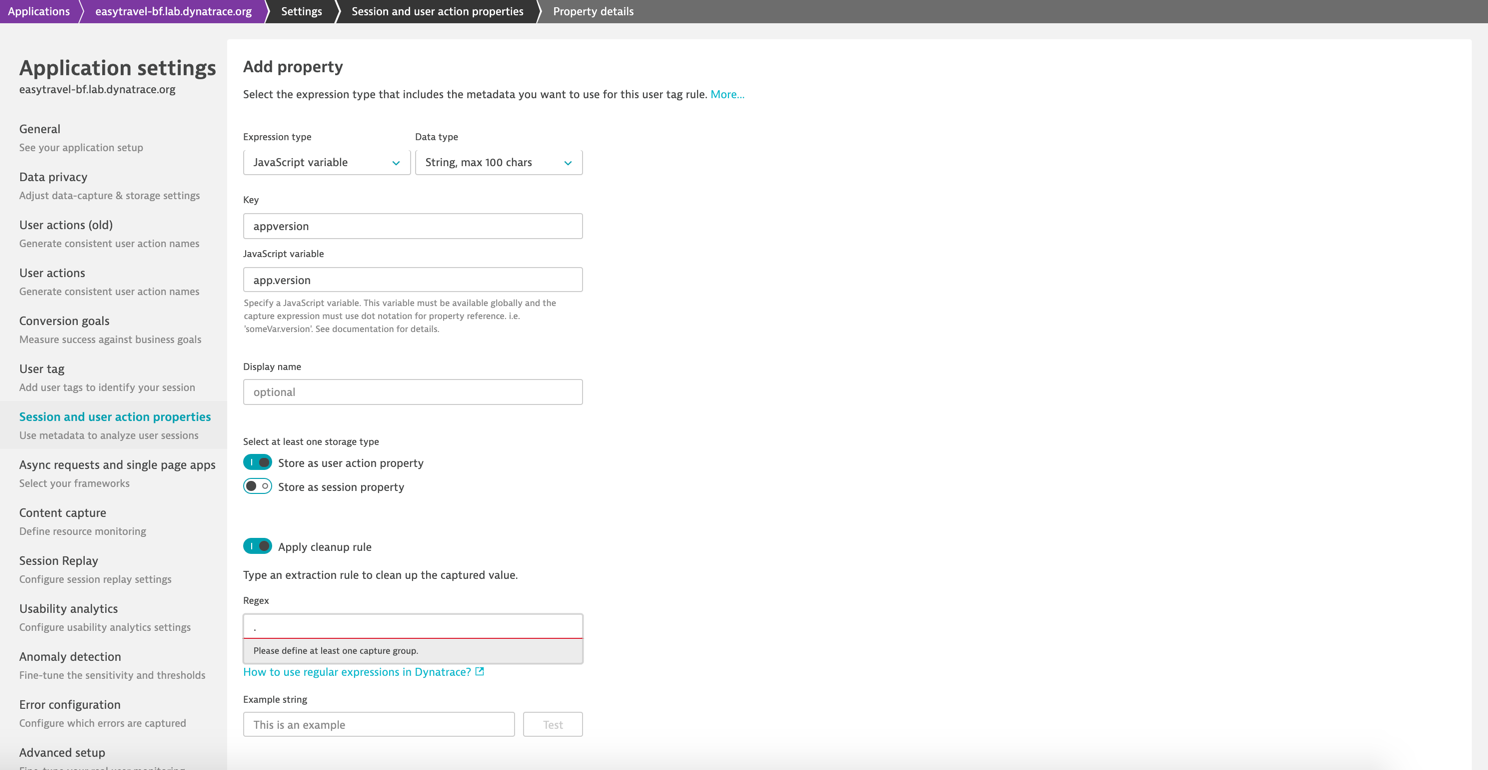Open the Expression type dropdown
1488x770 pixels.
(326, 162)
